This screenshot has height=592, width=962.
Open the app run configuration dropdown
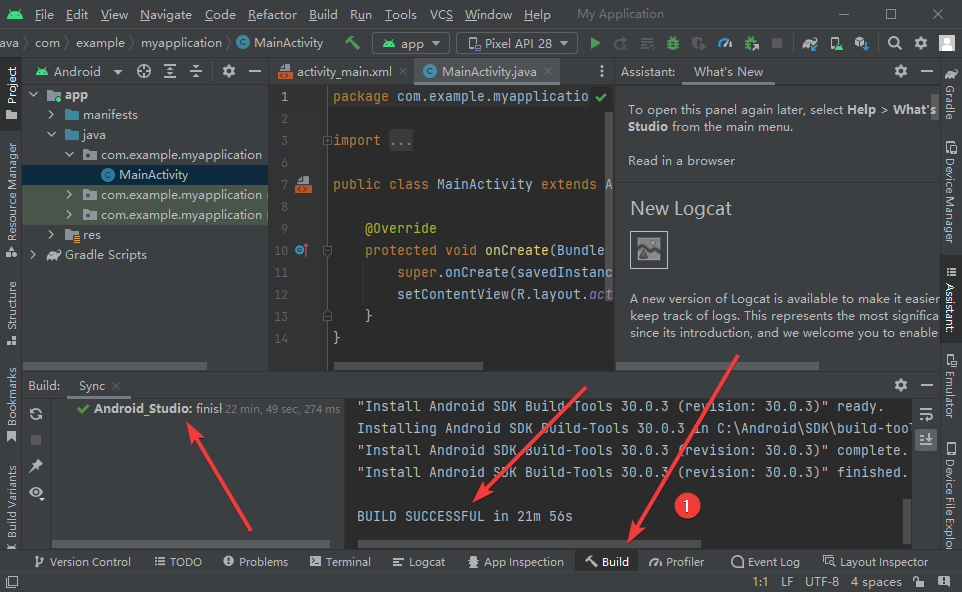[x=411, y=44]
